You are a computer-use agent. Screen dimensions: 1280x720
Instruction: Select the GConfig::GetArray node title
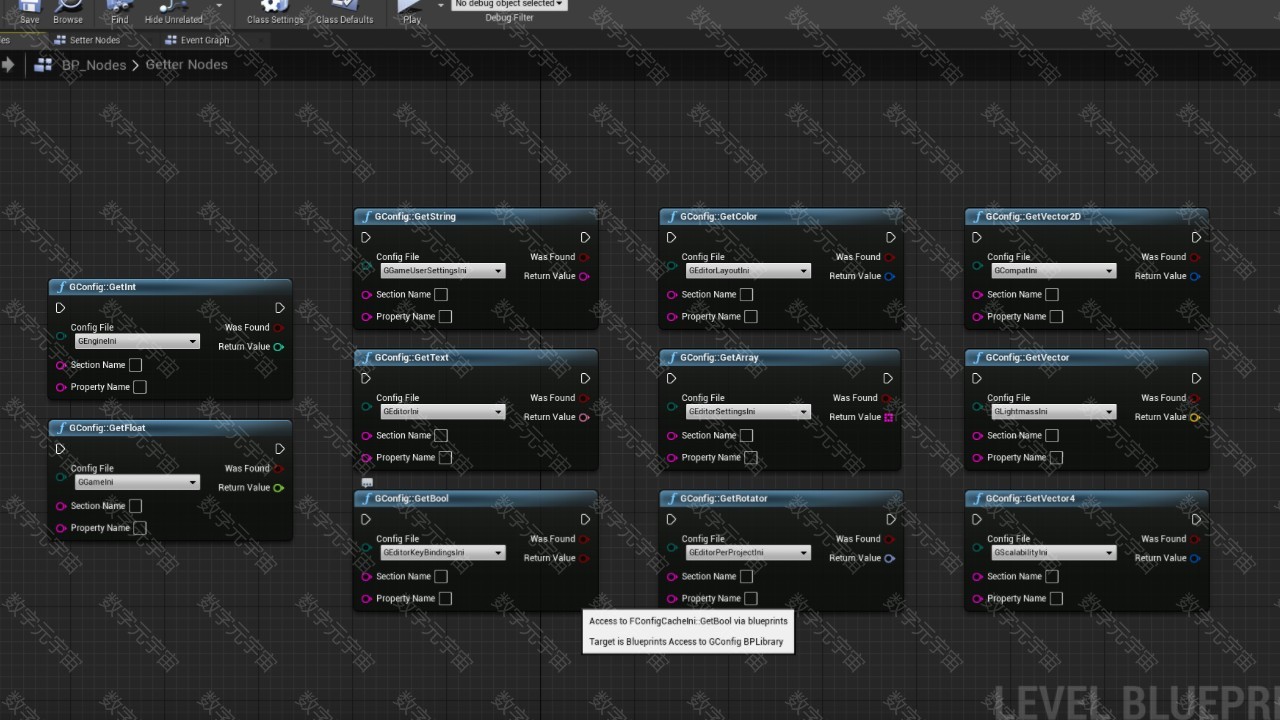(x=719, y=357)
